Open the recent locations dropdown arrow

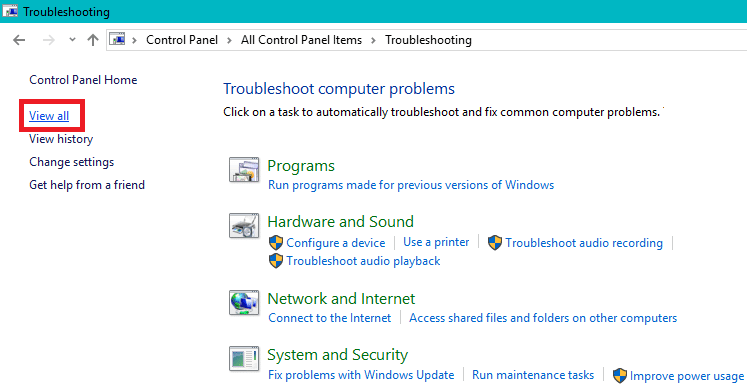[x=72, y=40]
